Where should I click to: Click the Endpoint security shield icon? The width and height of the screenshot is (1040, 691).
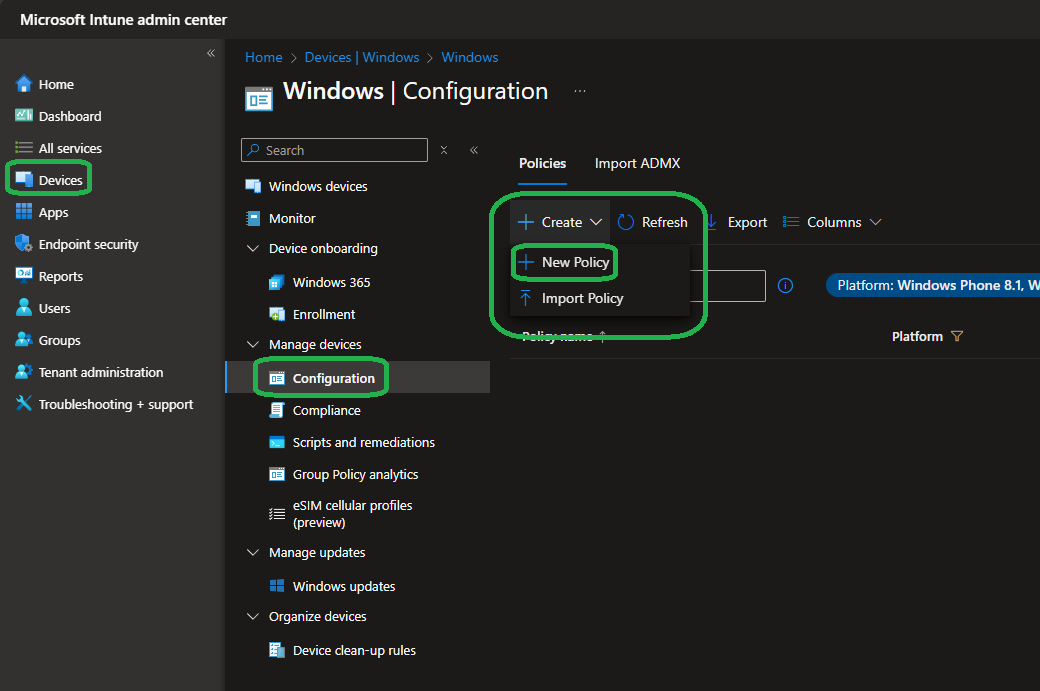coord(24,244)
